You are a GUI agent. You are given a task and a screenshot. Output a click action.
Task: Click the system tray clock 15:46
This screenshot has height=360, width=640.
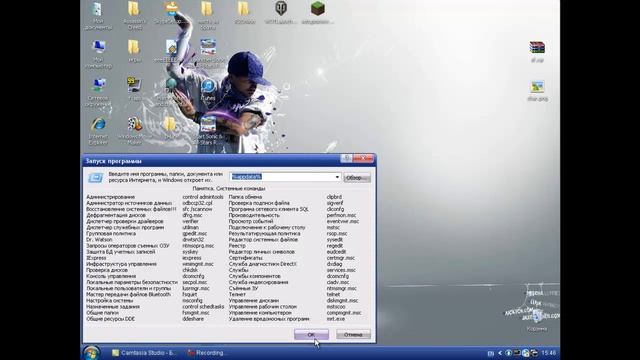(x=549, y=353)
